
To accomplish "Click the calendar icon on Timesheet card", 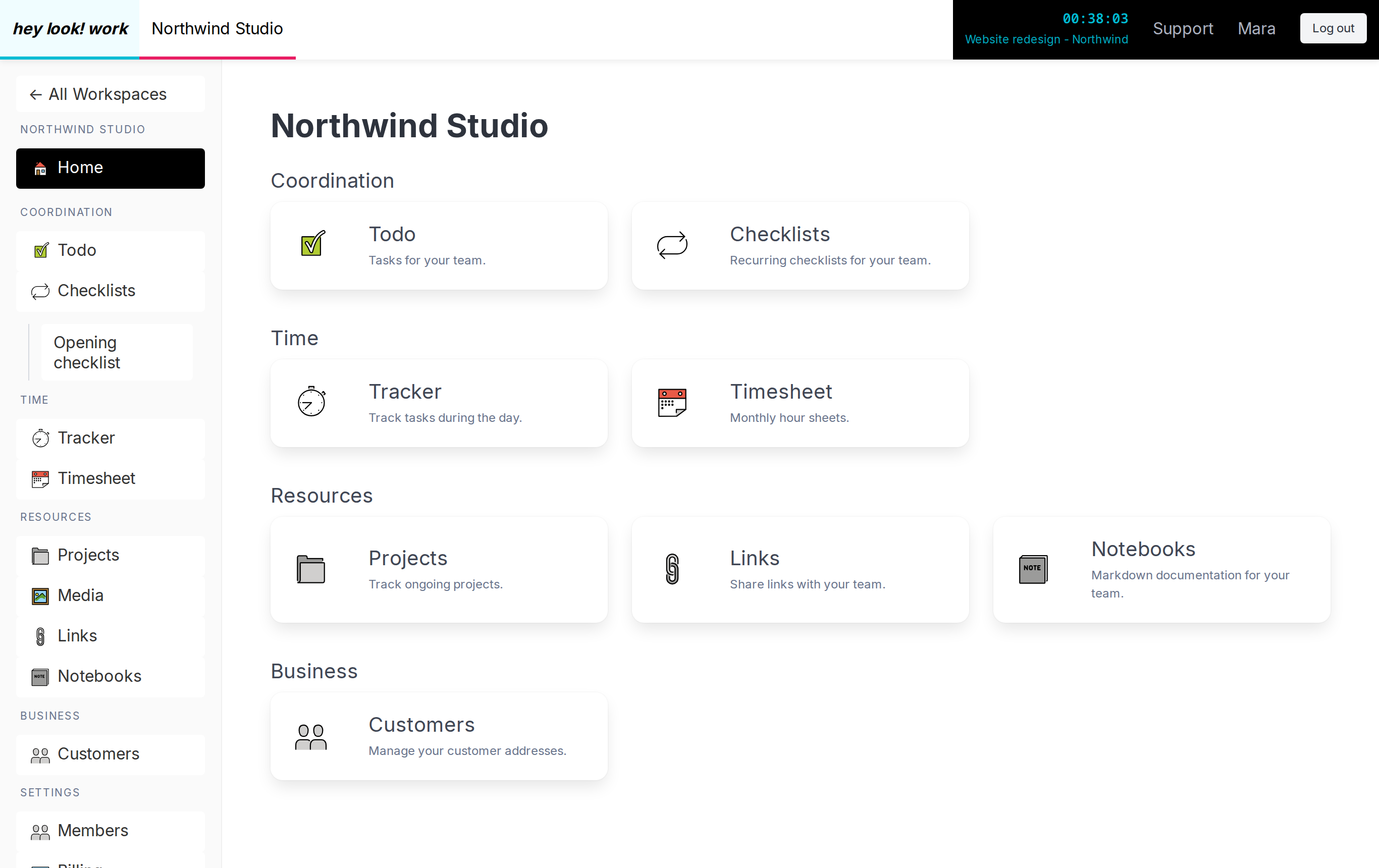I will [x=672, y=403].
